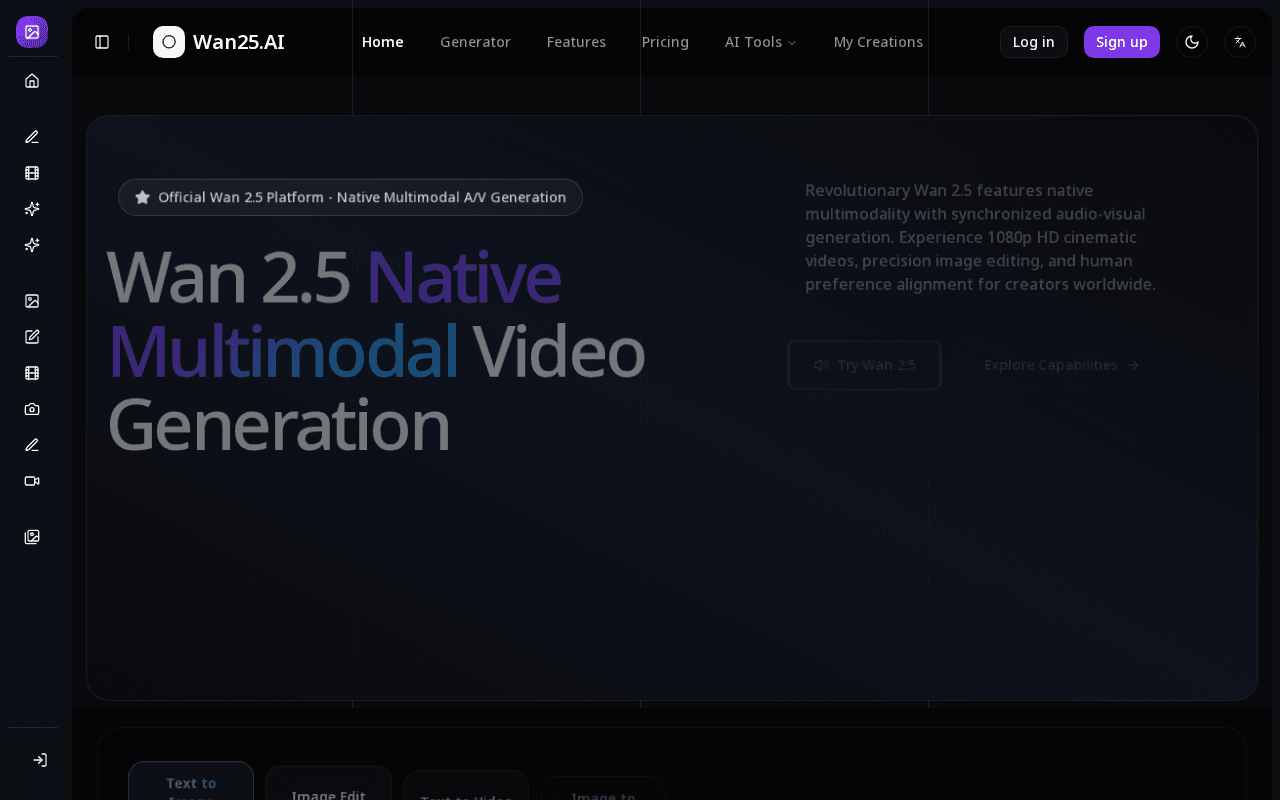The height and width of the screenshot is (800, 1280).
Task: Select the Text to Image tab
Action: tap(191, 783)
